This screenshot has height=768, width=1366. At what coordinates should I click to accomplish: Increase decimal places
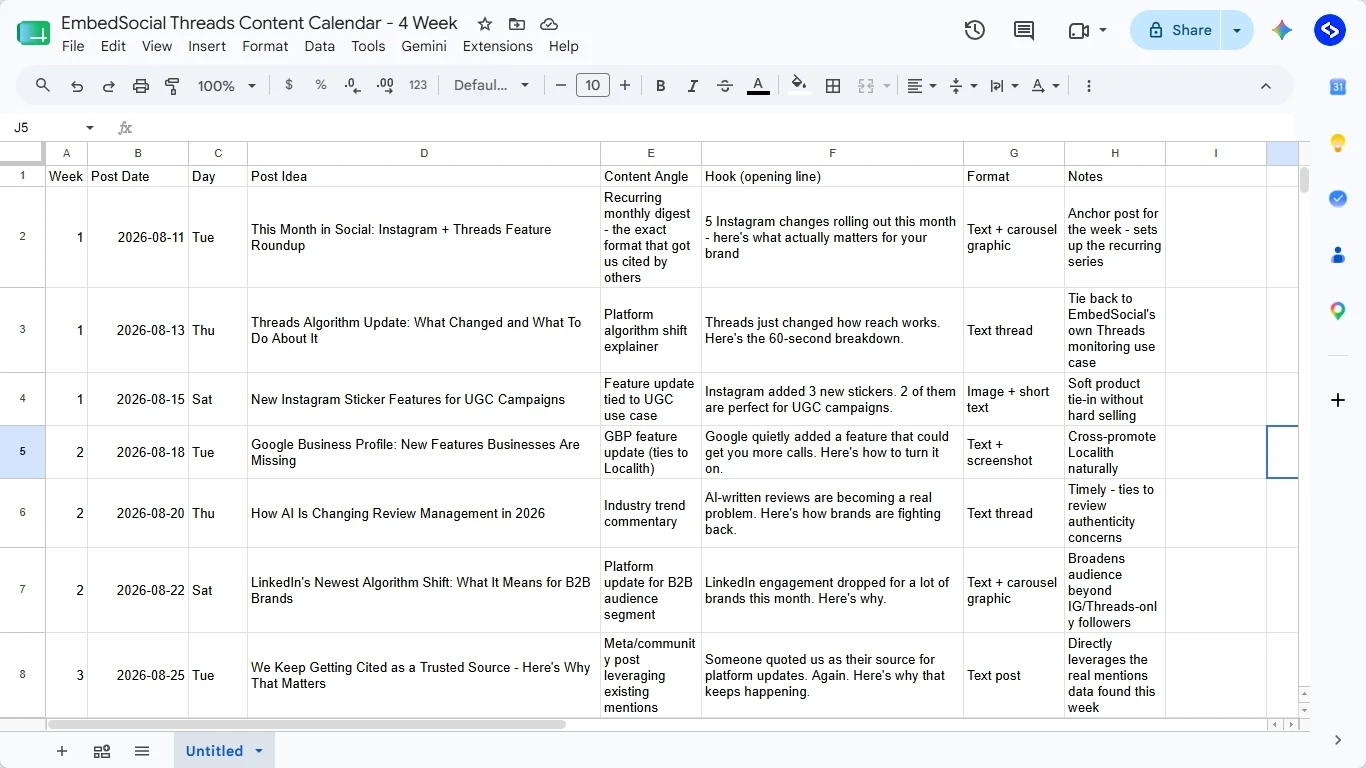(385, 86)
